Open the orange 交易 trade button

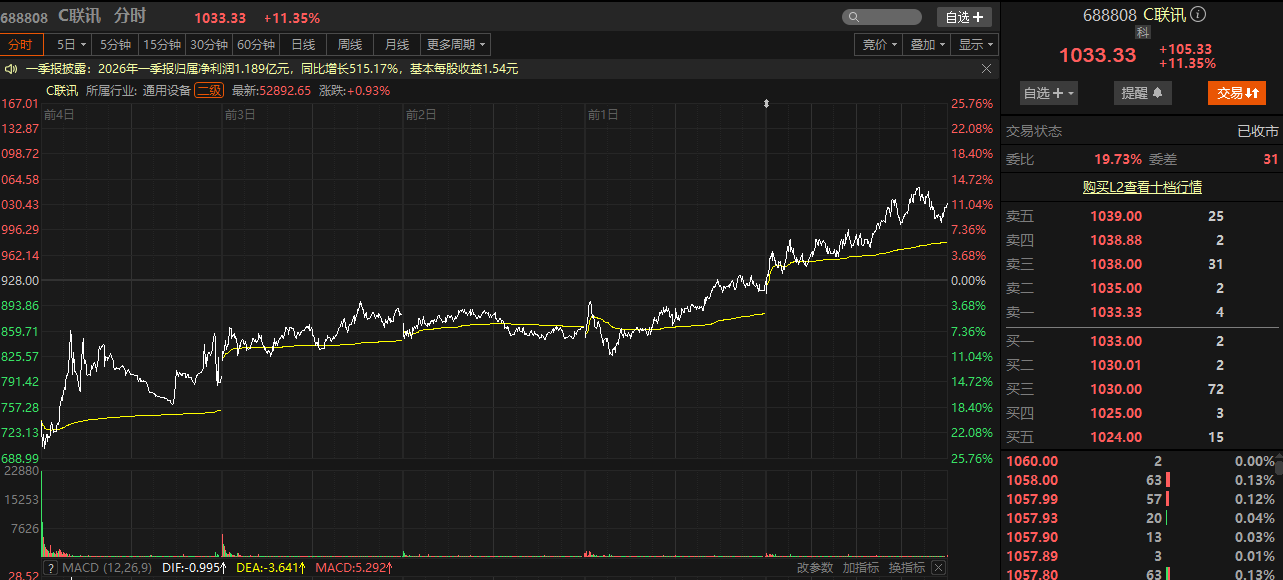point(1237,93)
